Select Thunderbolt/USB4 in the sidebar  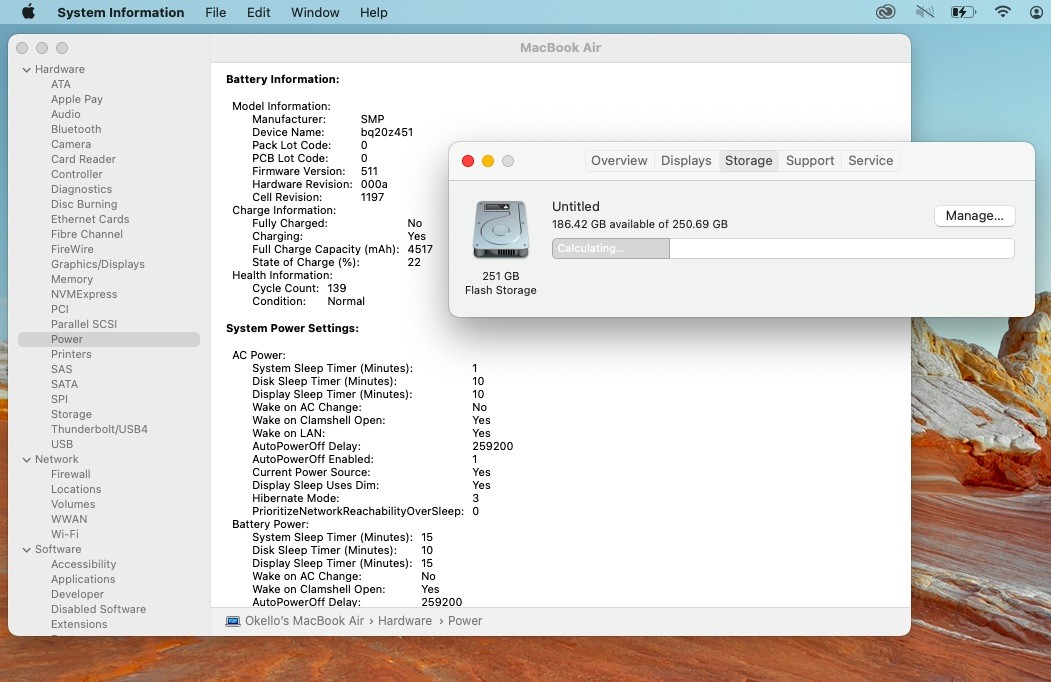pyautogui.click(x=99, y=429)
